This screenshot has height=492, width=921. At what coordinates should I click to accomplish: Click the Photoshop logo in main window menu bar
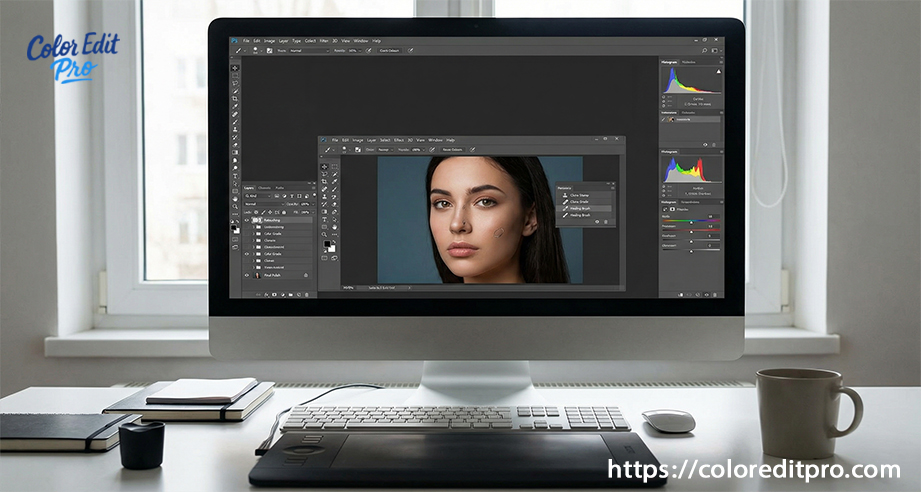[234, 41]
